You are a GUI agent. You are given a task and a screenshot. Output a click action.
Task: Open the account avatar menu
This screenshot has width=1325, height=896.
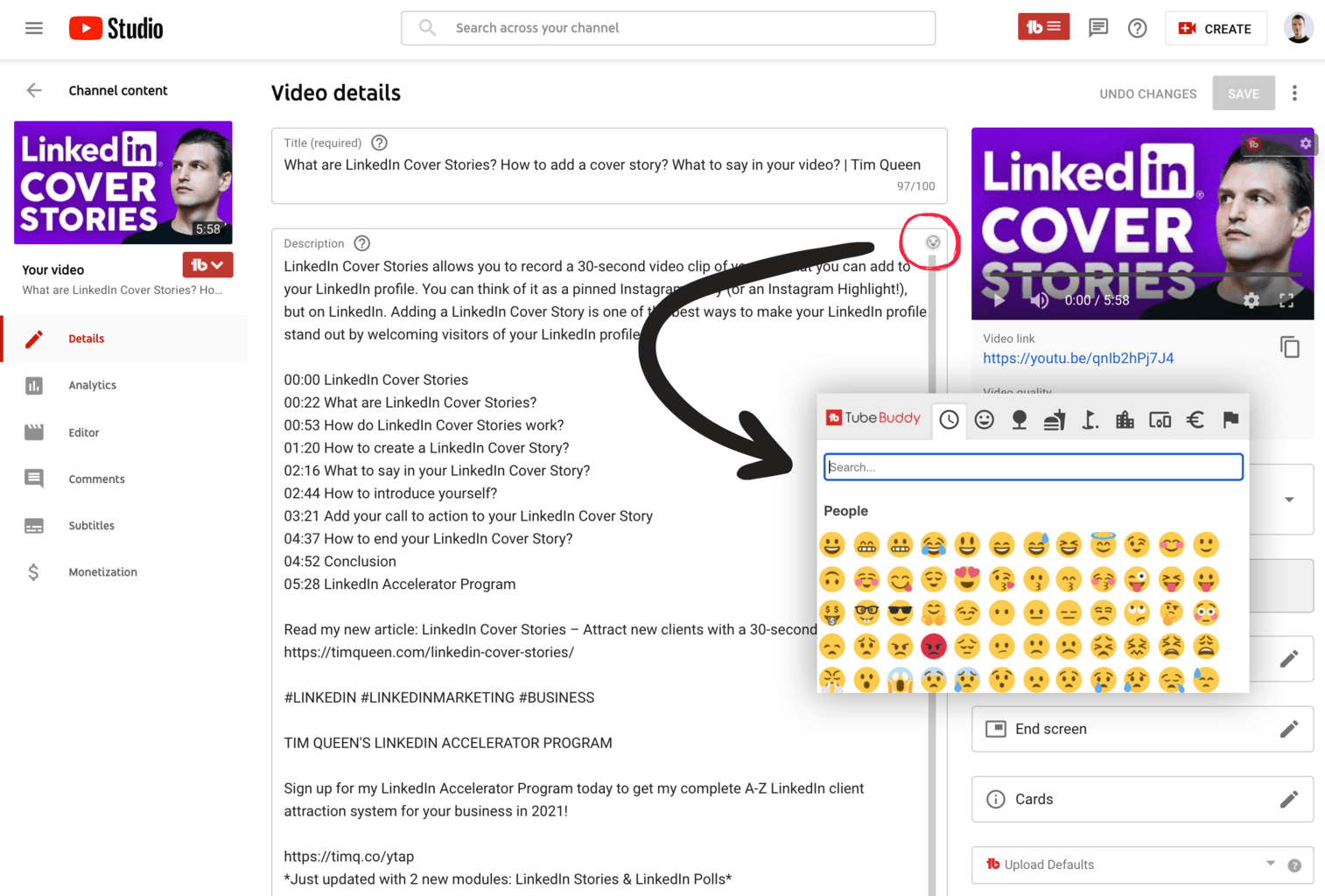tap(1299, 28)
